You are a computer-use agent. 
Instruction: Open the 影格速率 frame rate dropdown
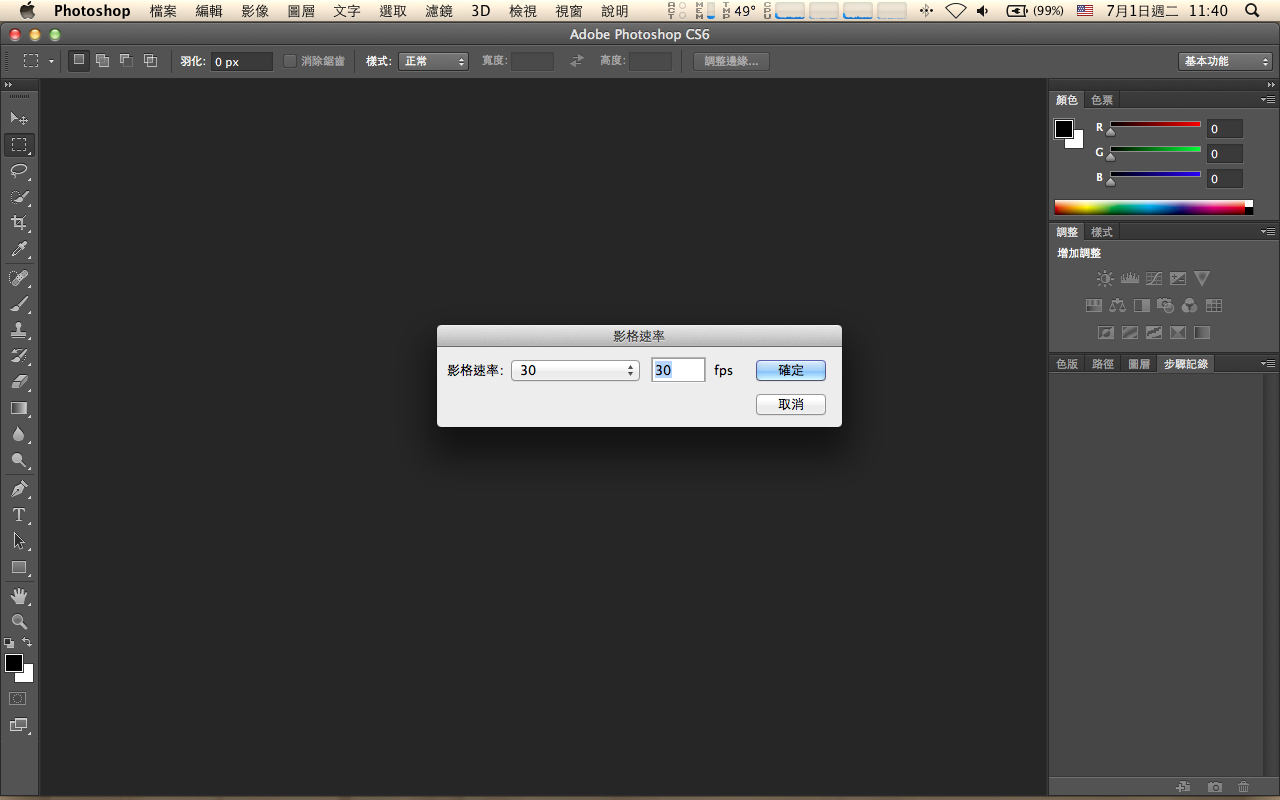pos(575,370)
